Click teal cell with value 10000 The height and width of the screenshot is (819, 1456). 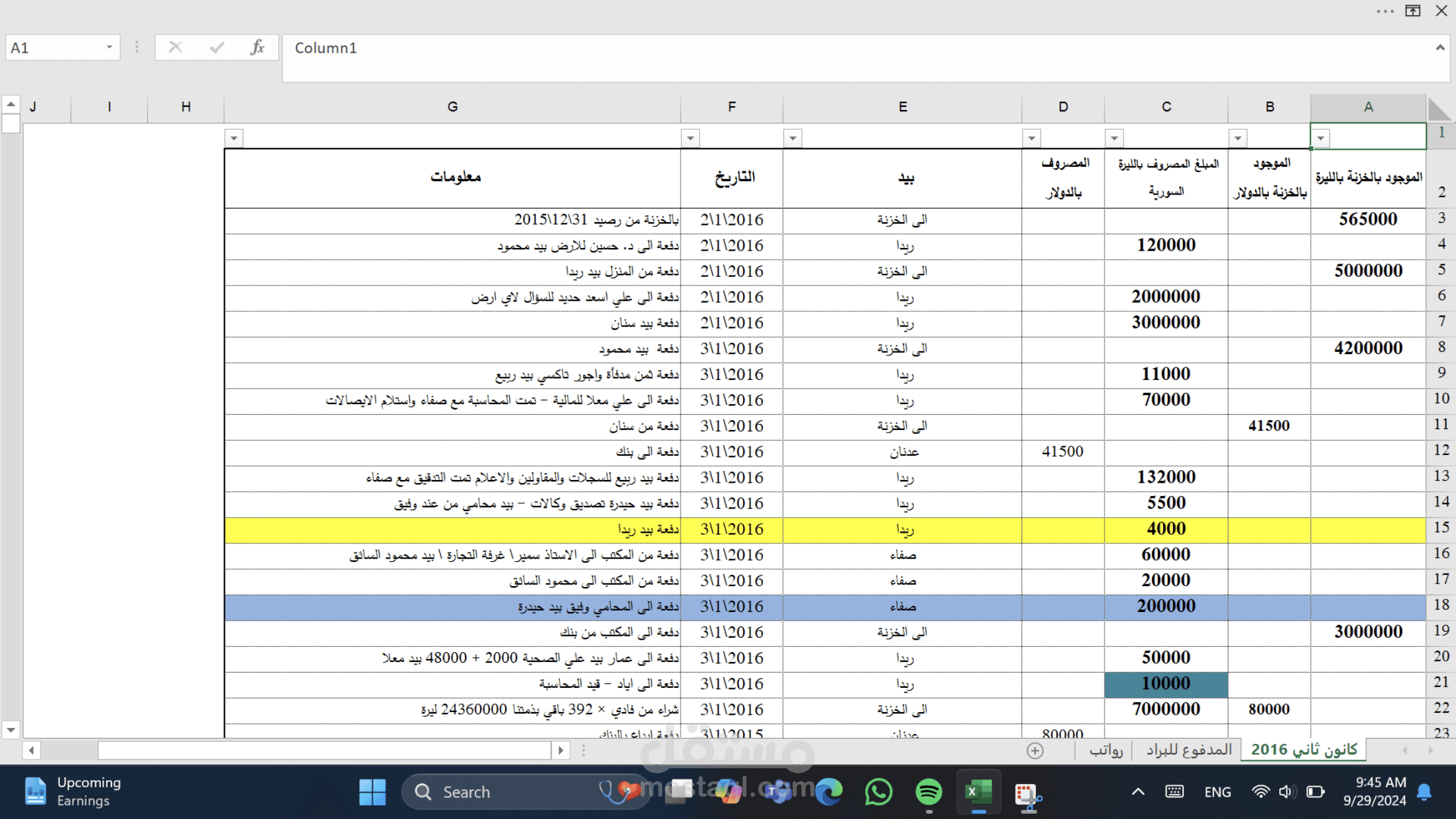point(1166,684)
